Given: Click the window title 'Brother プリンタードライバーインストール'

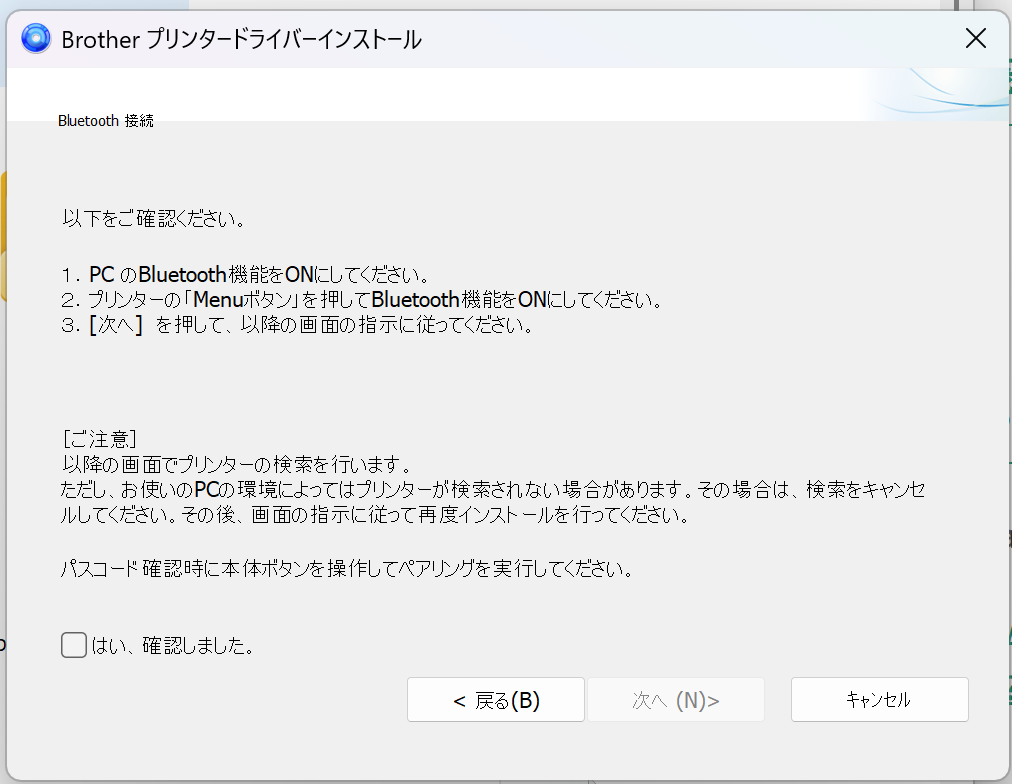Looking at the screenshot, I should pyautogui.click(x=241, y=39).
